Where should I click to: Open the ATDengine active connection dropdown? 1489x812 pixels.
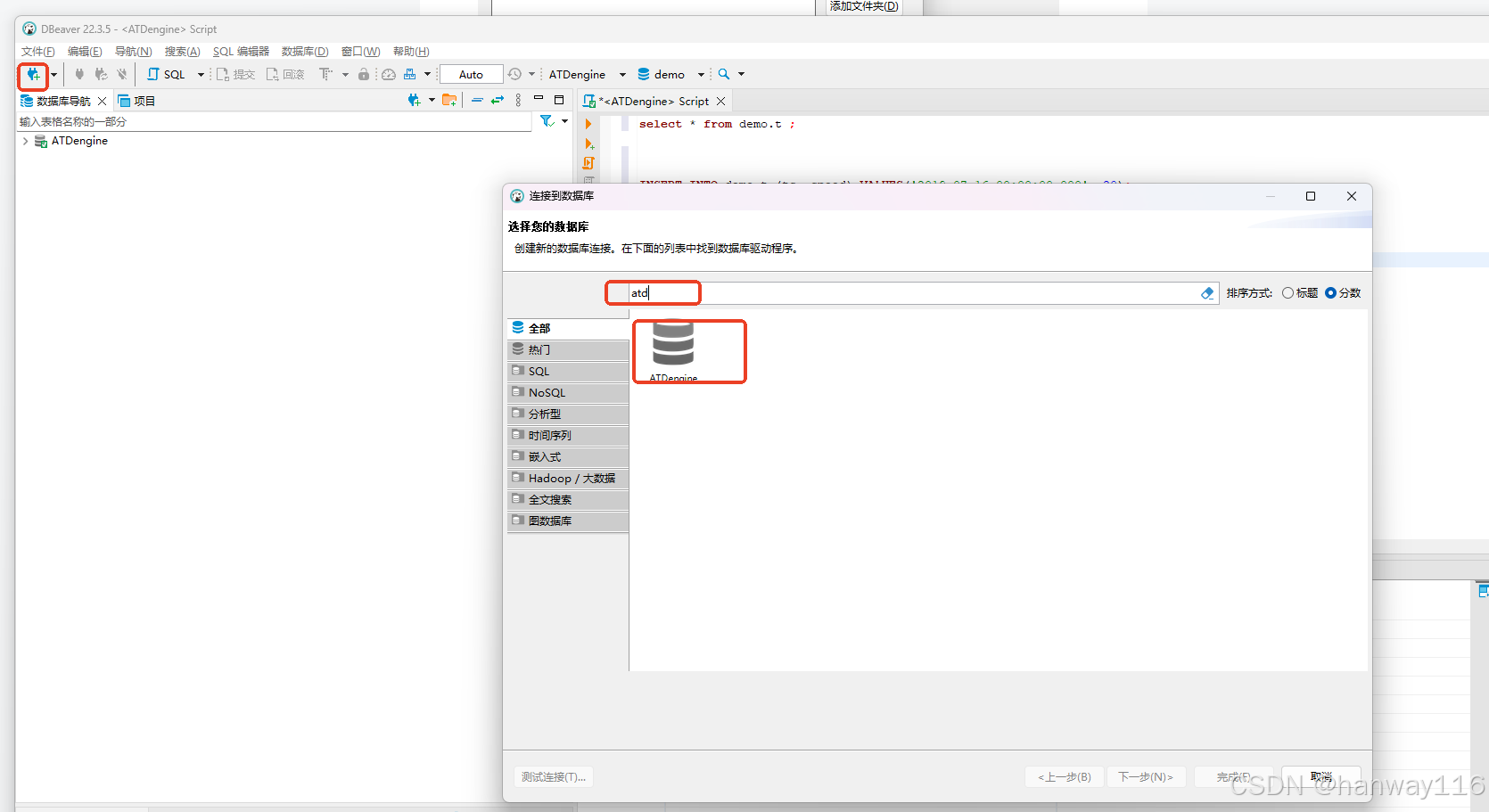click(622, 75)
